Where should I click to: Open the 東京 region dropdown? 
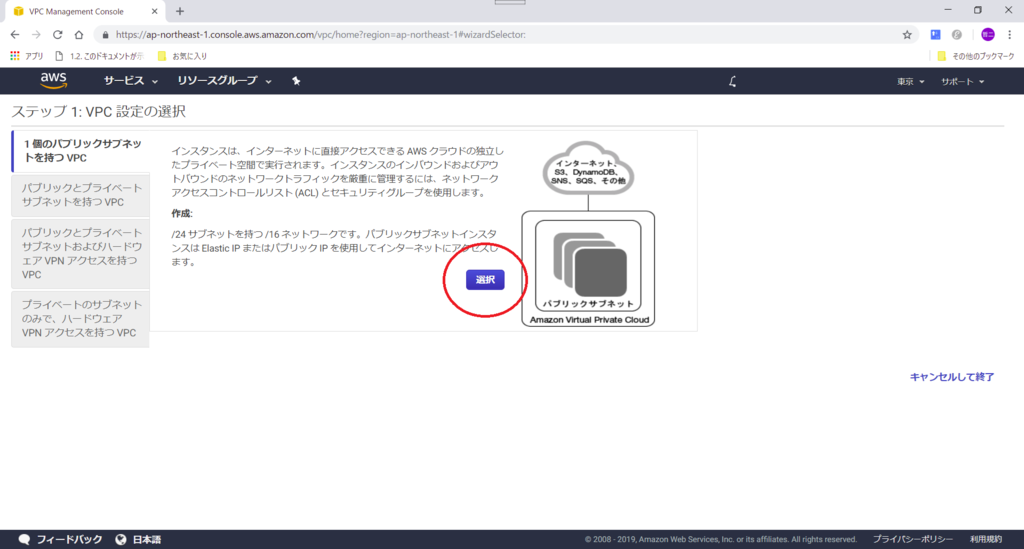(910, 82)
